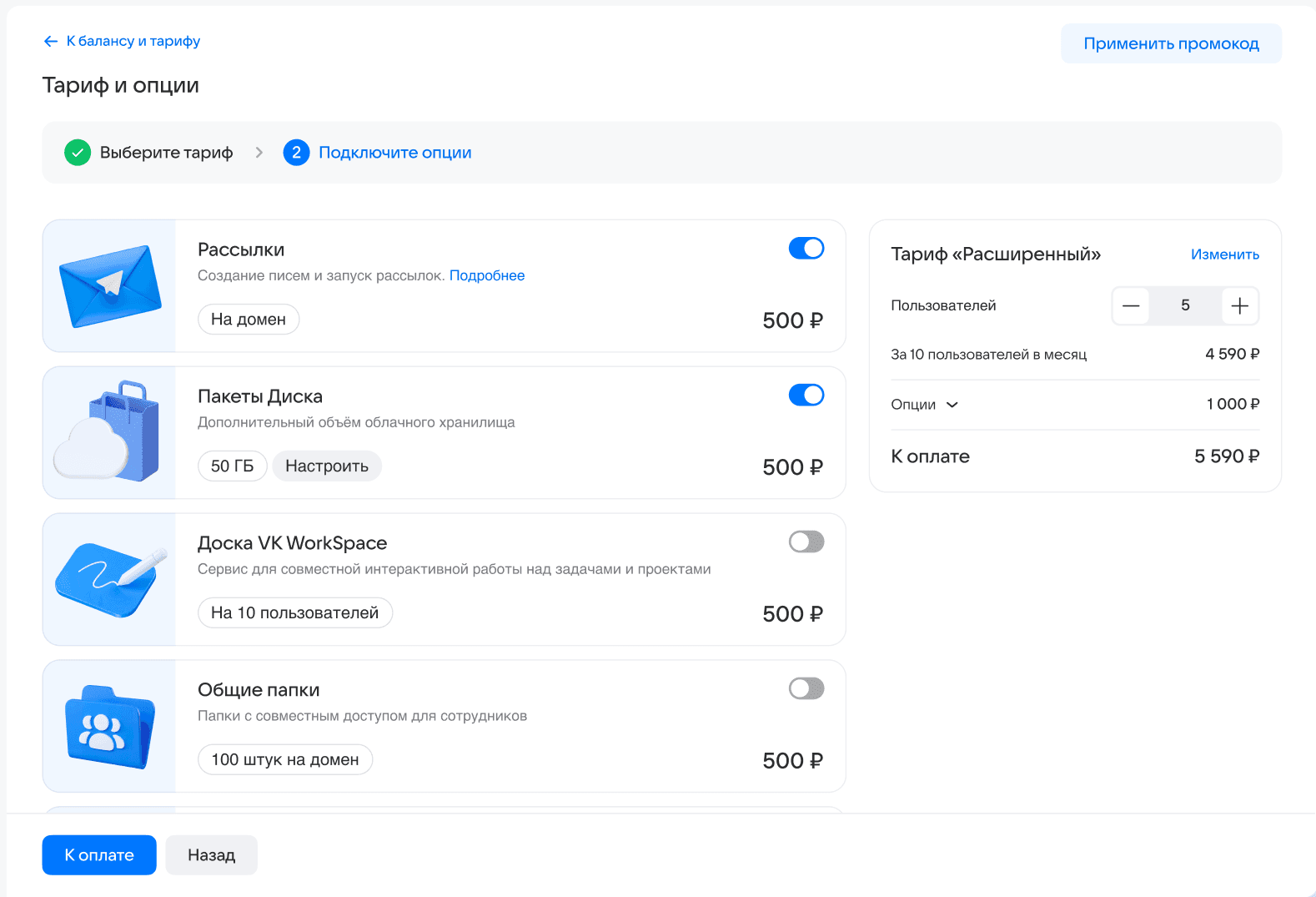Click the step 2 number badge
The image size is (1316, 897).
[296, 153]
